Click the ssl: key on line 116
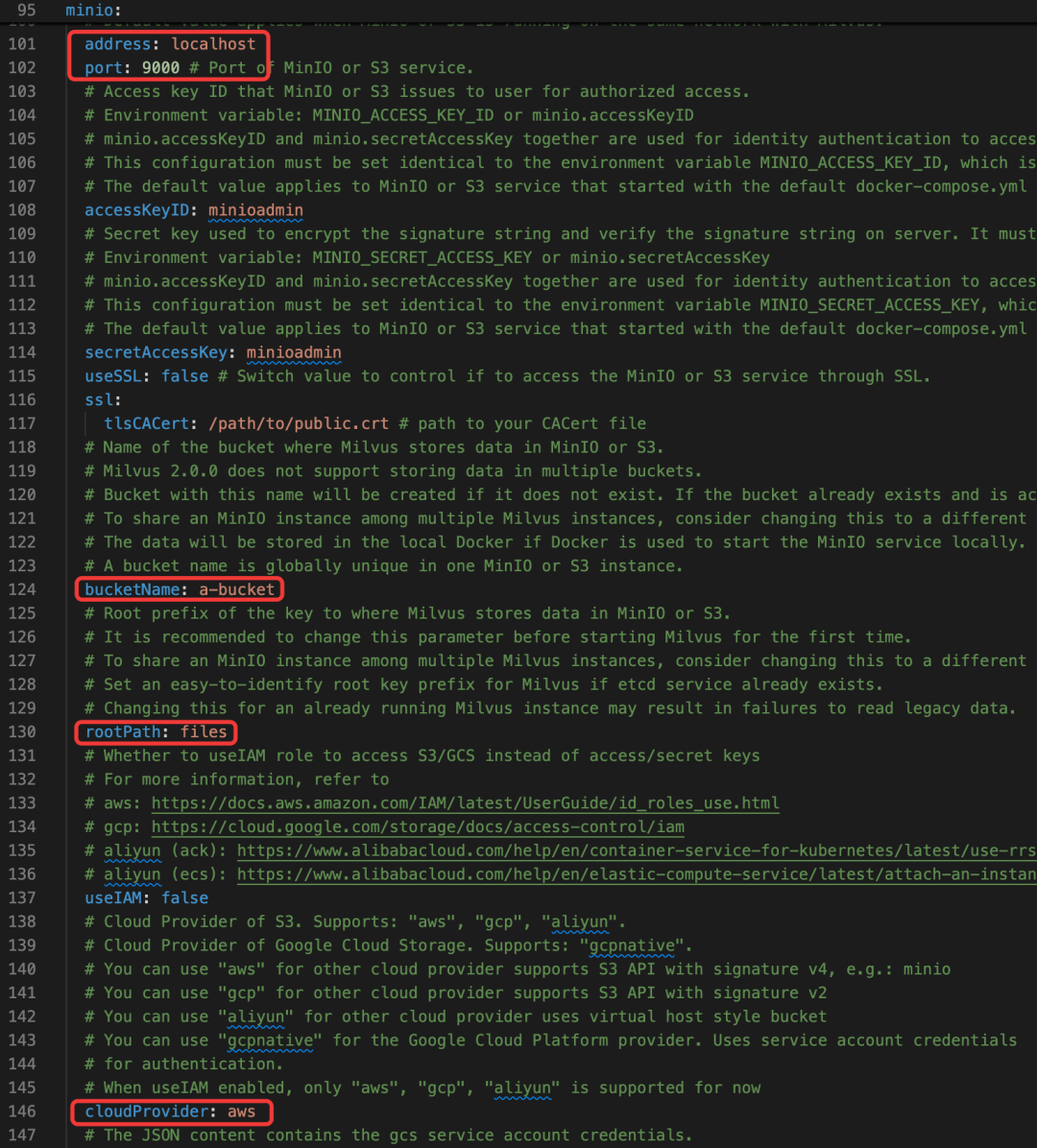The height and width of the screenshot is (1148, 1037). coord(103,399)
